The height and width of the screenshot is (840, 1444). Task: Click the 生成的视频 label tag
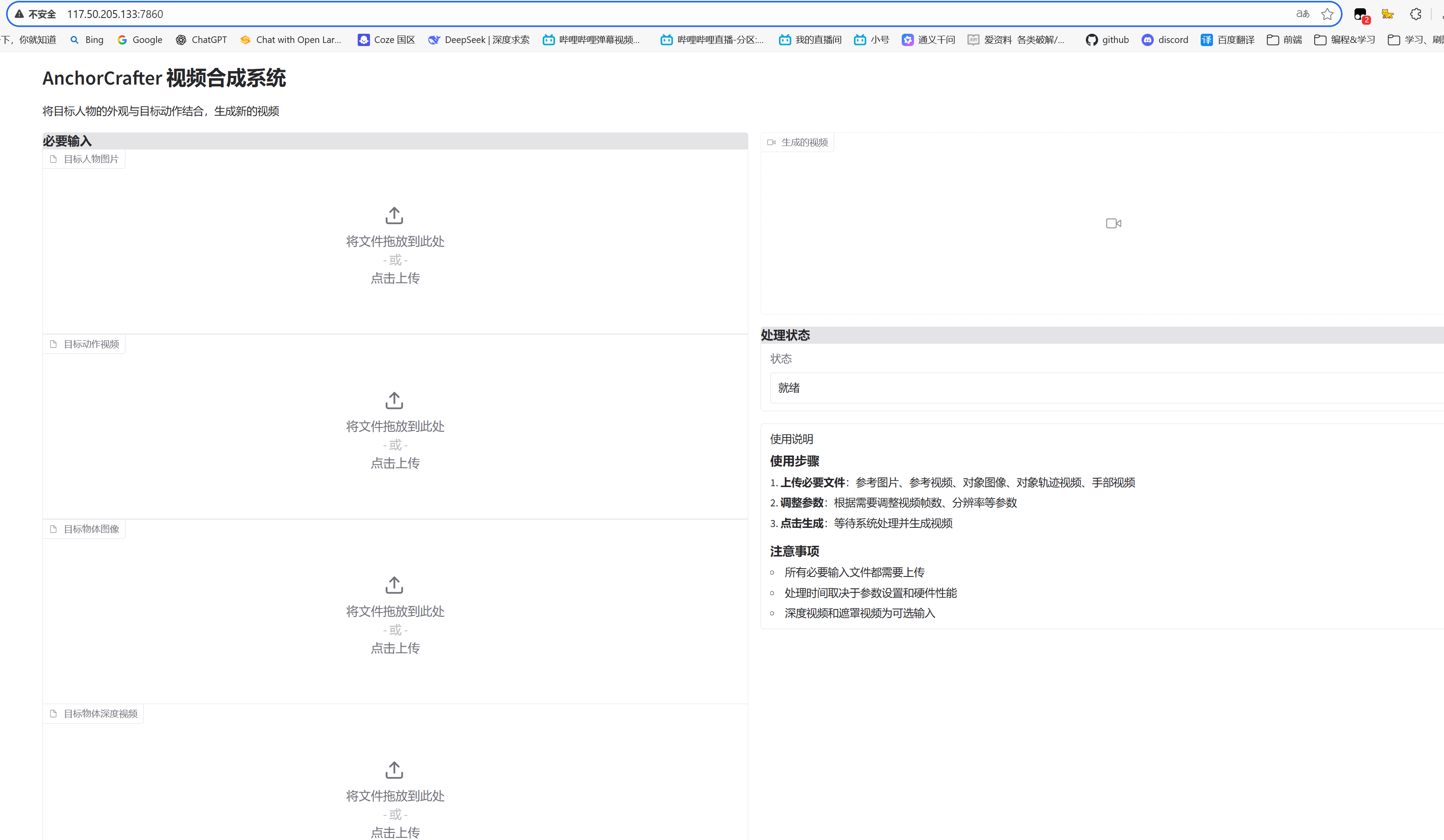tap(798, 142)
